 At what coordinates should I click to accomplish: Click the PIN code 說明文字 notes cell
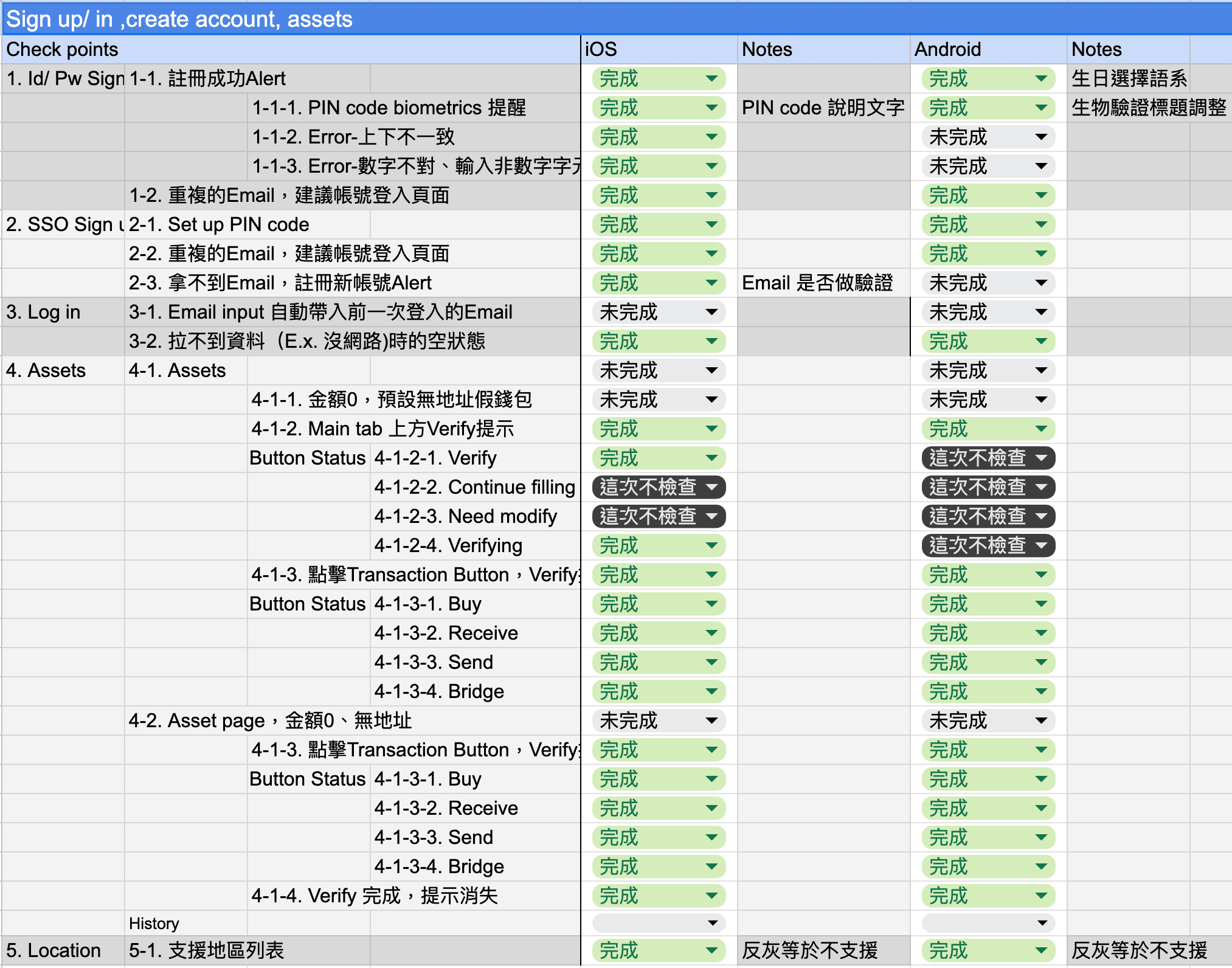click(x=823, y=108)
